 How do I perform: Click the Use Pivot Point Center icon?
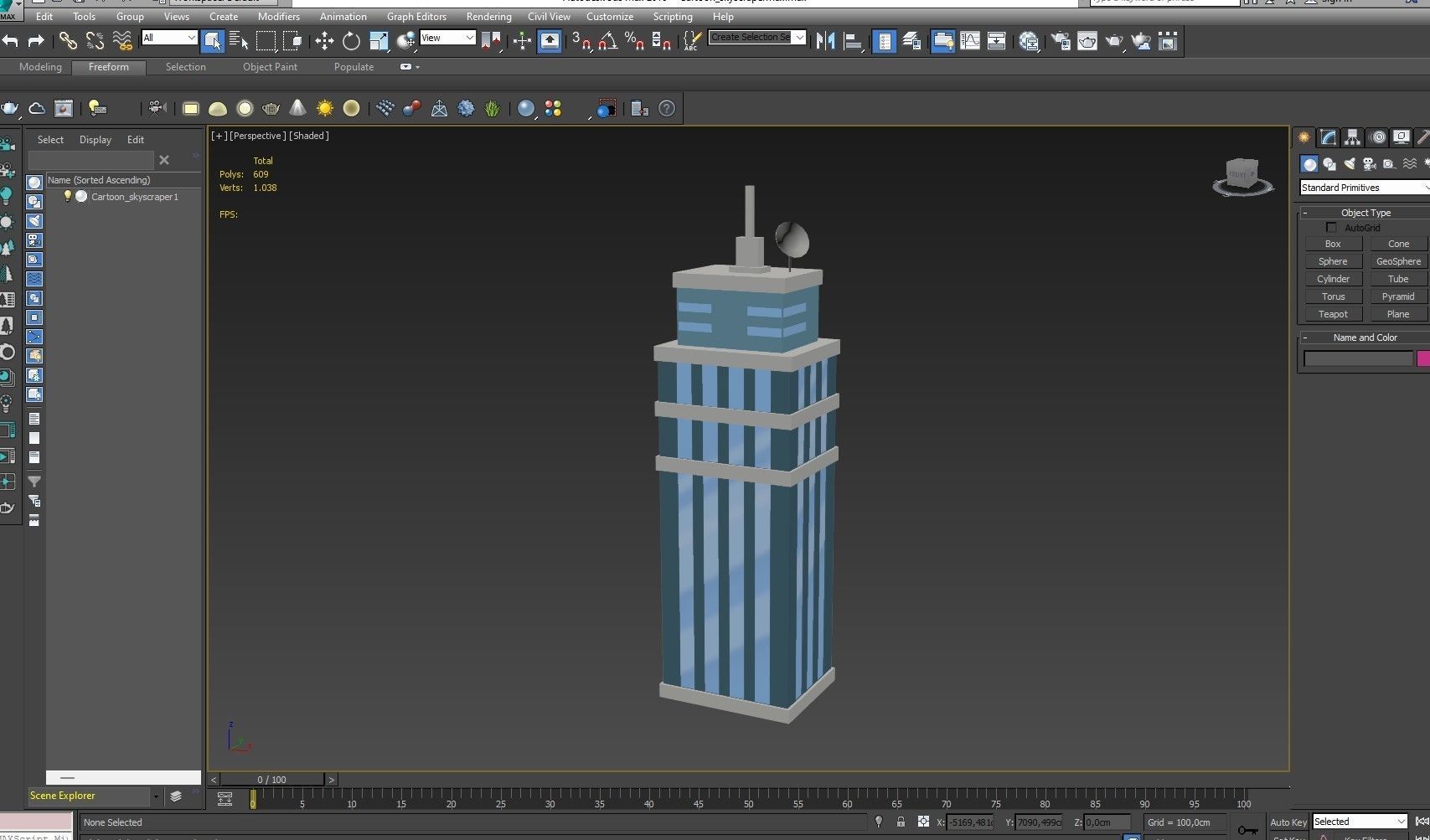click(x=491, y=40)
